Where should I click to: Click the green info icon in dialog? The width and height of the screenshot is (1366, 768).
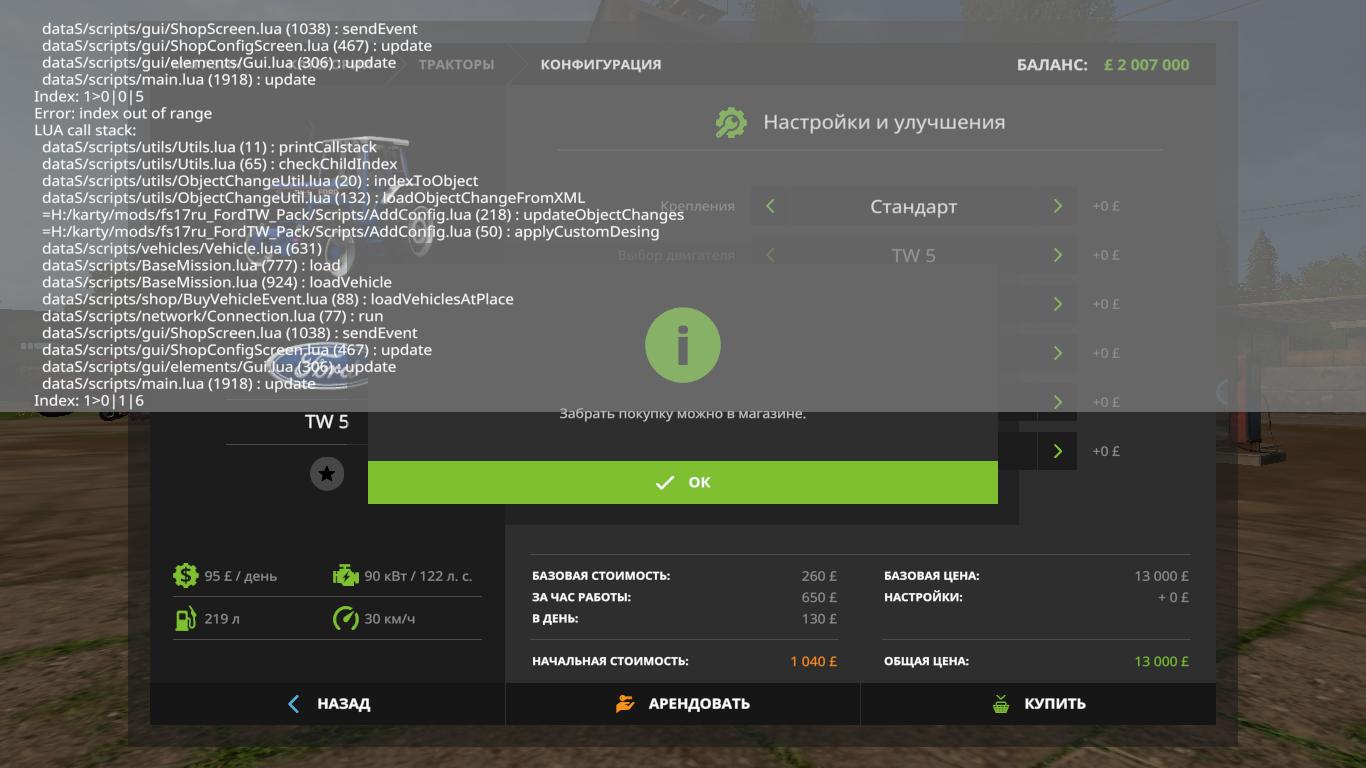[x=683, y=345]
